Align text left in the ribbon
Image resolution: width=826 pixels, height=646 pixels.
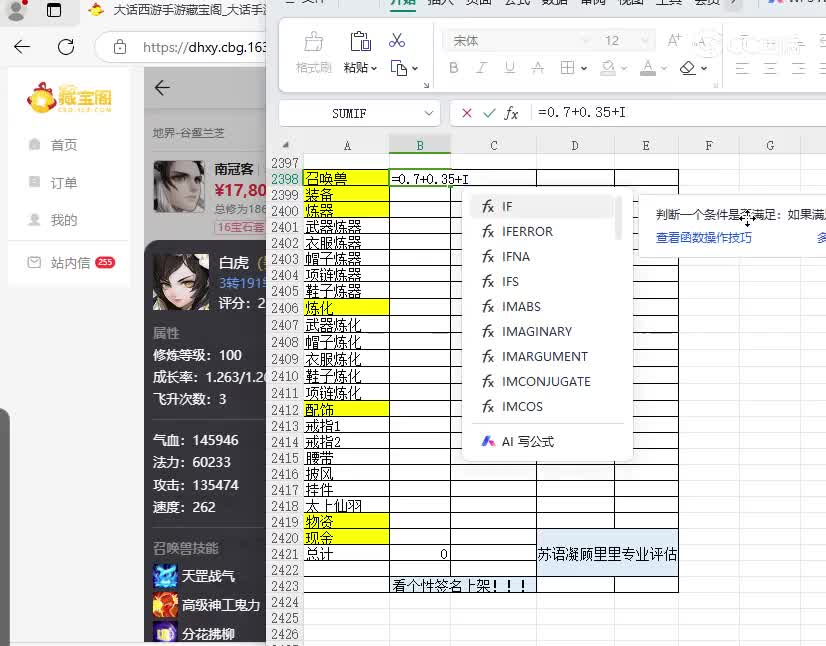742,68
